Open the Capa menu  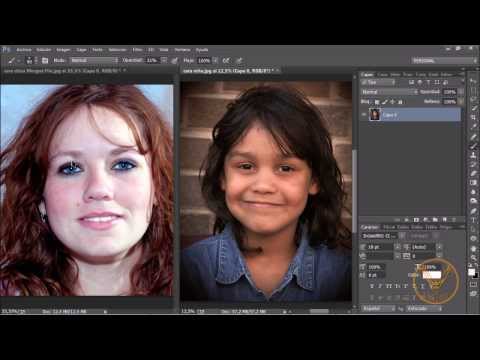[81, 50]
